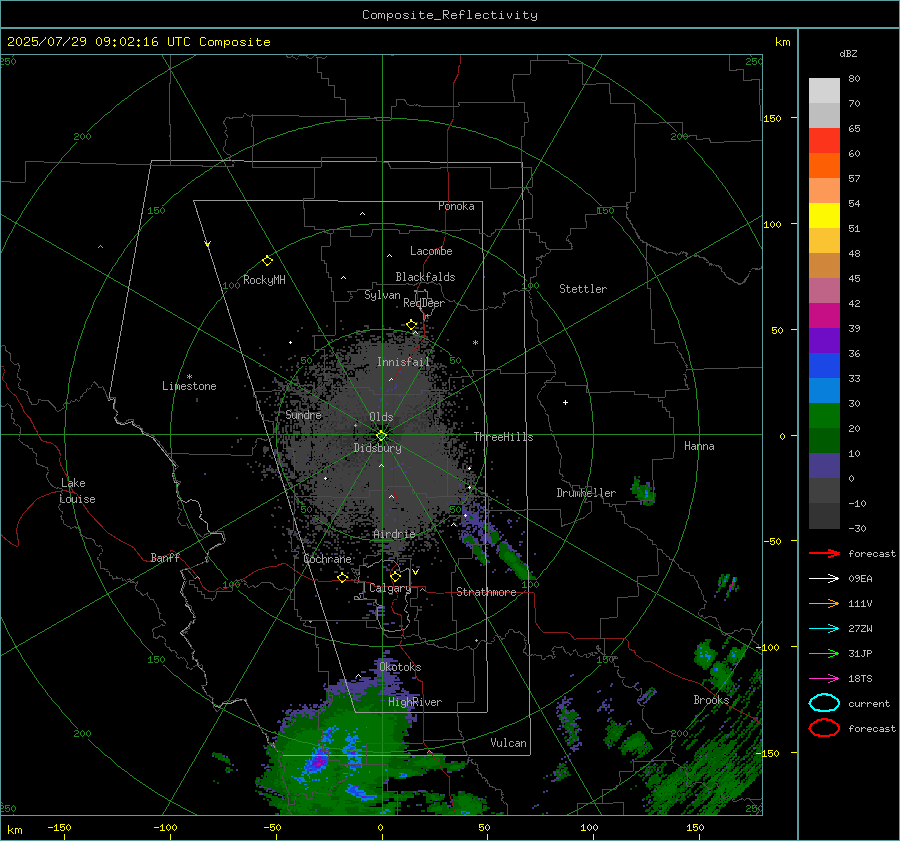The image size is (900, 841).
Task: Select the bright yellow swatch in the dBZ scale
Action: tap(824, 216)
